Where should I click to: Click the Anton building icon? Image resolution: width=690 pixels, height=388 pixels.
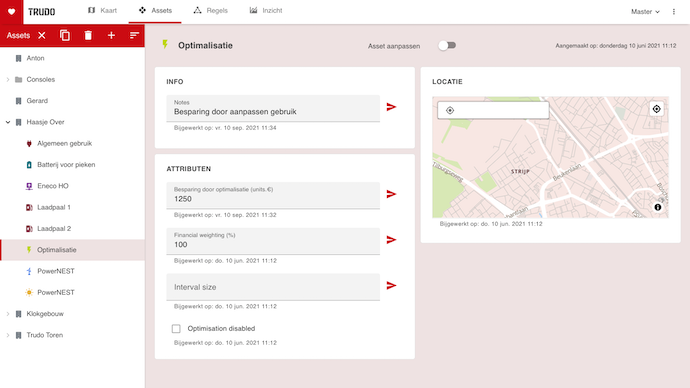18,58
